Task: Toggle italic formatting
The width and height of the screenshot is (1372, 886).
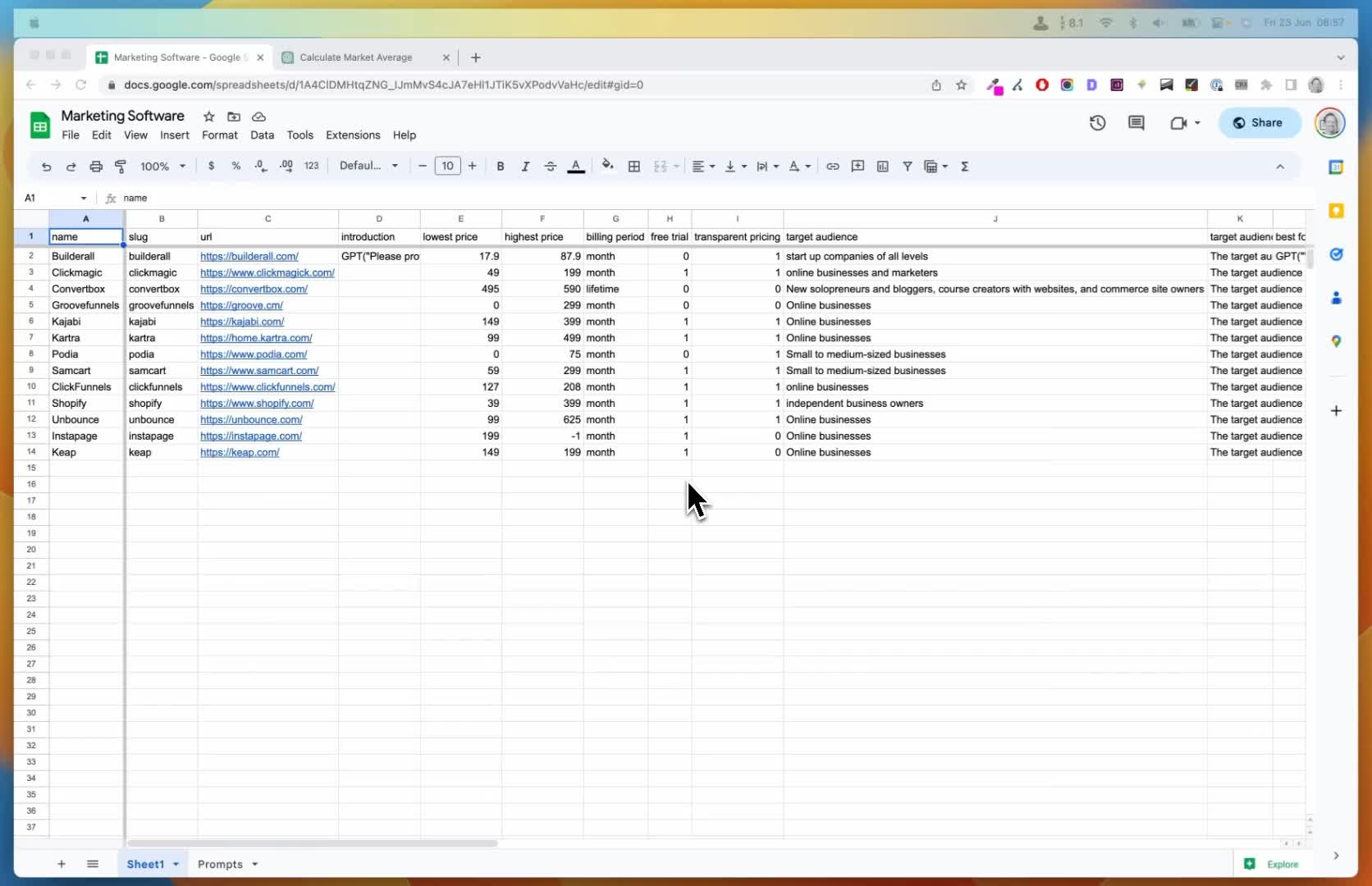Action: pos(525,167)
